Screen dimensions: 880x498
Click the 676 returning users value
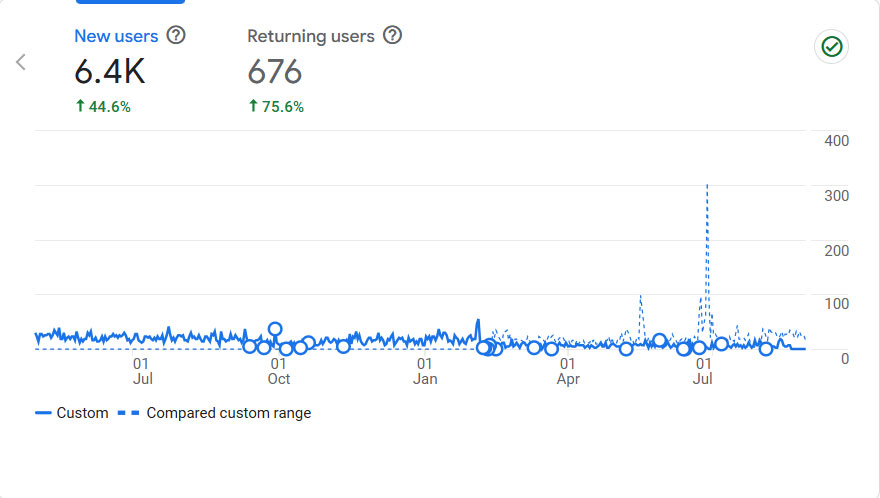pos(275,71)
